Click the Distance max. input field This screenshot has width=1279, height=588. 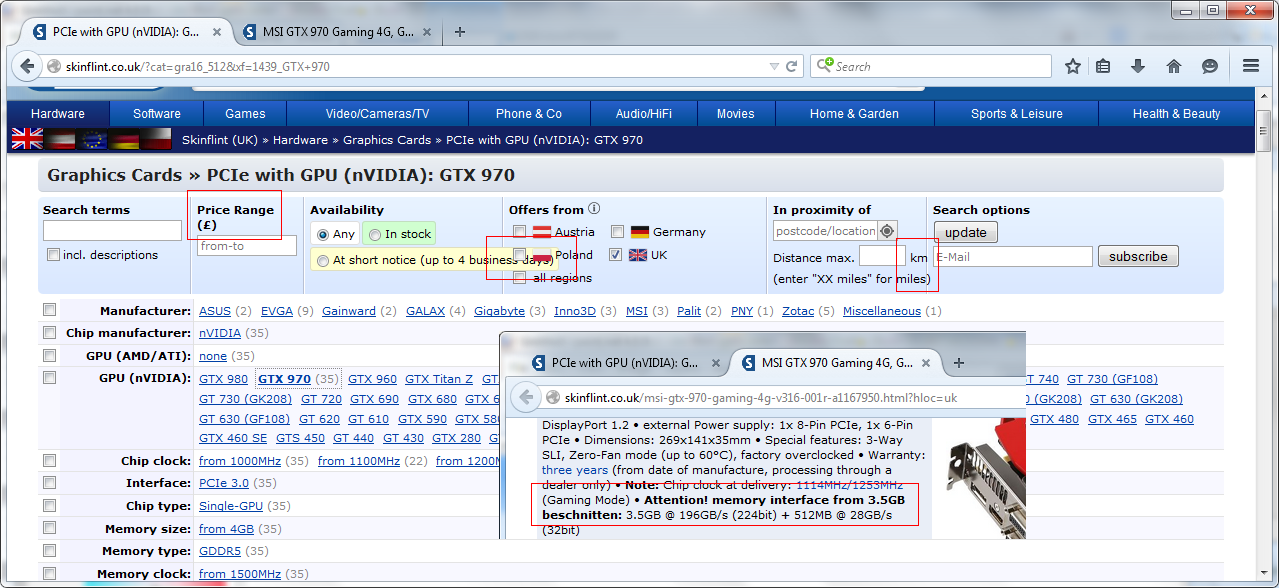tap(882, 257)
